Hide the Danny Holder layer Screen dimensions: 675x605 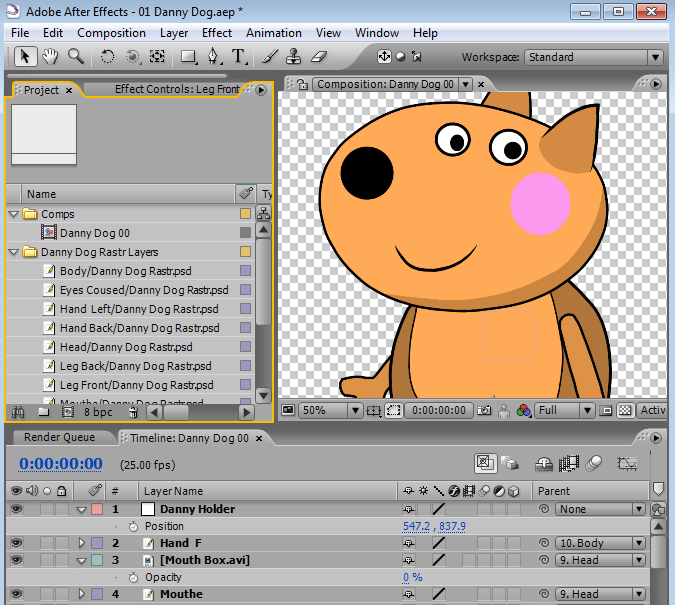[16, 509]
